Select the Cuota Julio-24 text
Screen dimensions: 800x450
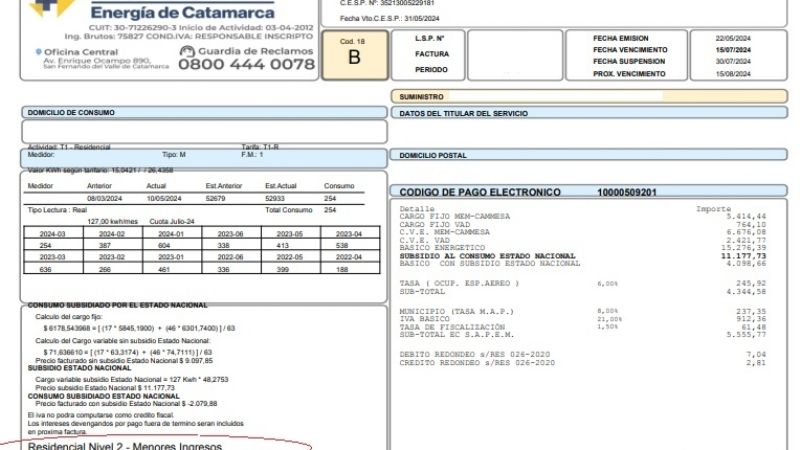click(x=172, y=221)
